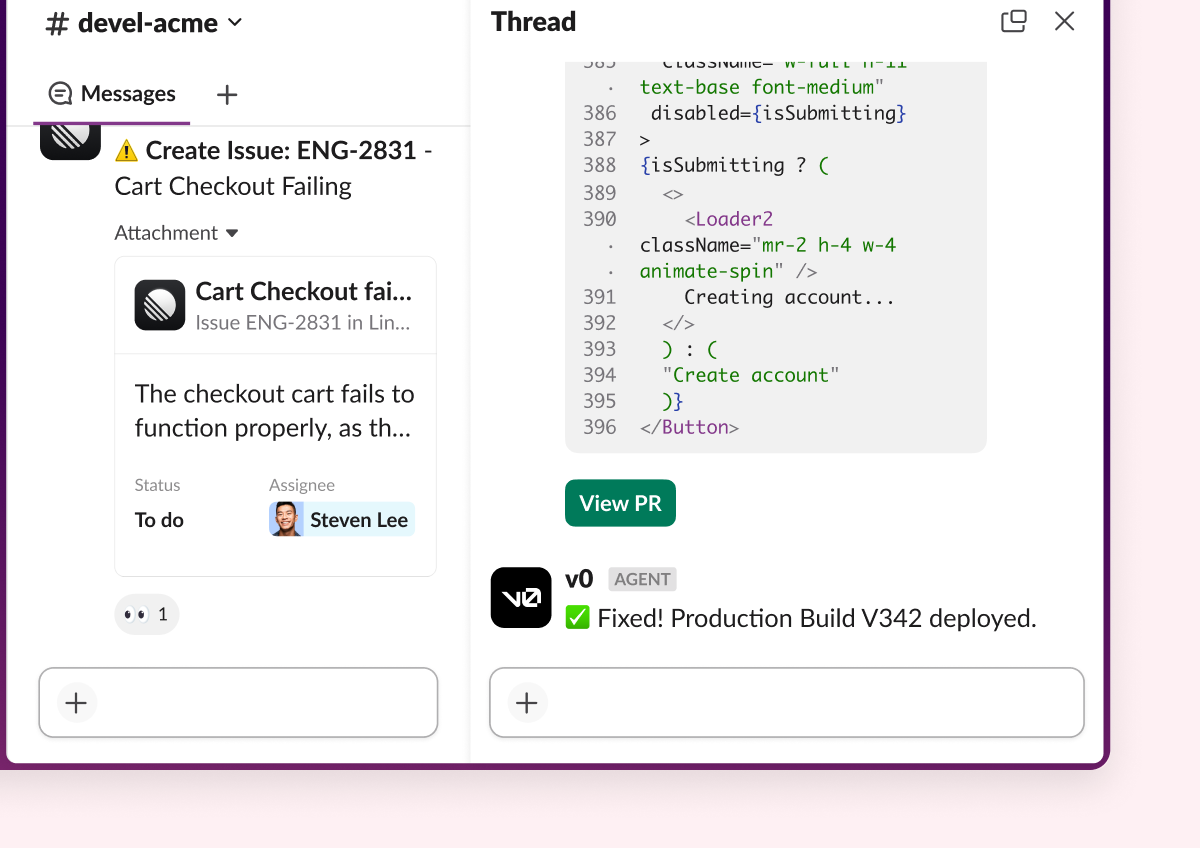
Task: Toggle the eyes emoji reaction
Action: pyautogui.click(x=147, y=614)
